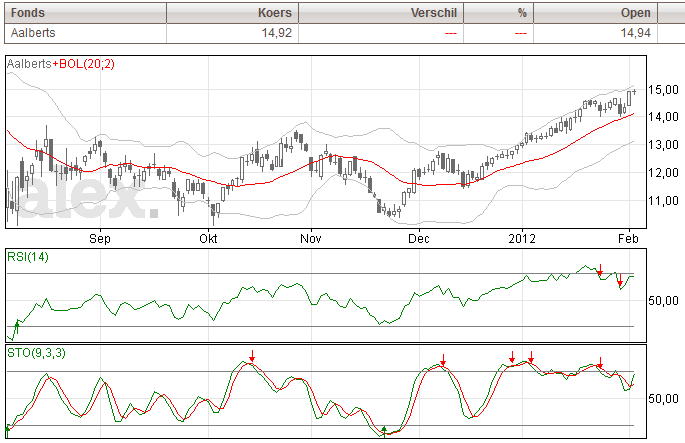Image resolution: width=685 pixels, height=443 pixels.
Task: Click the Verschil column header
Action: tap(381, 13)
